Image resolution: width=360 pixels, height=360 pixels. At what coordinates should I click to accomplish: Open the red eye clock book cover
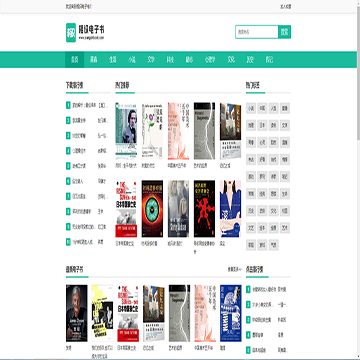click(x=152, y=209)
